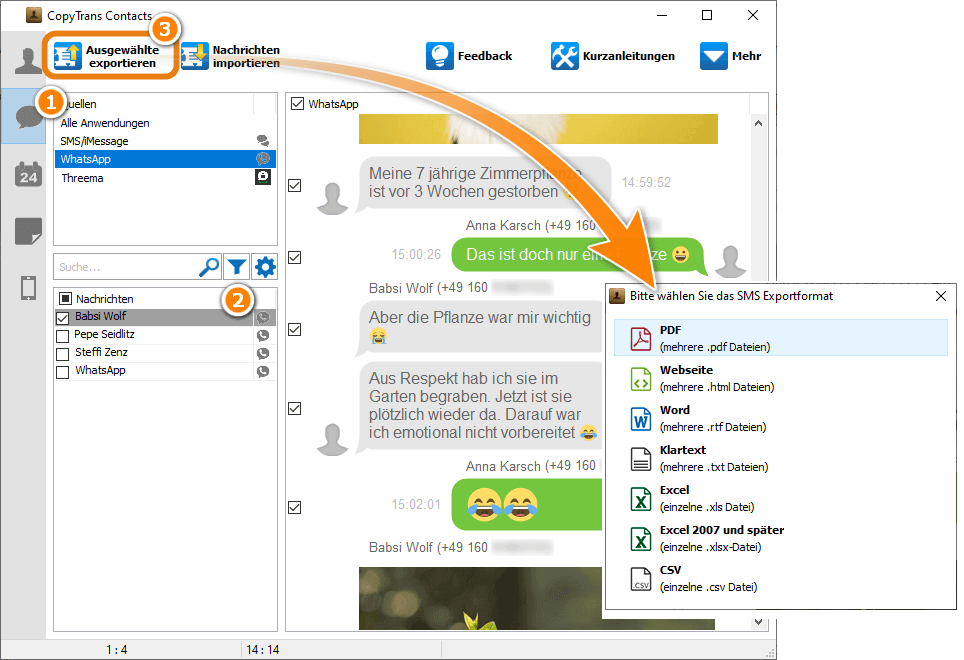Open the filter funnel icon
This screenshot has height=660, width=964.
pyautogui.click(x=237, y=267)
